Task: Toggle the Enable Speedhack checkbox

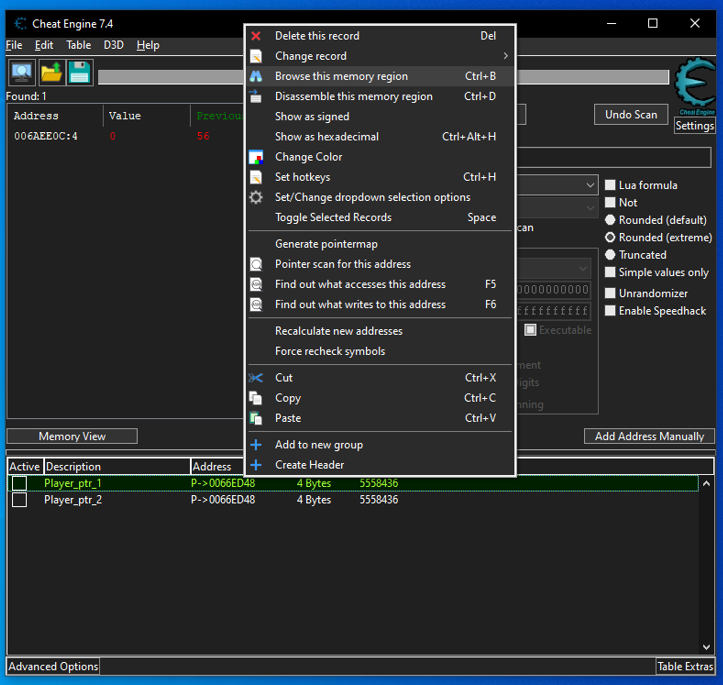Action: coord(610,311)
